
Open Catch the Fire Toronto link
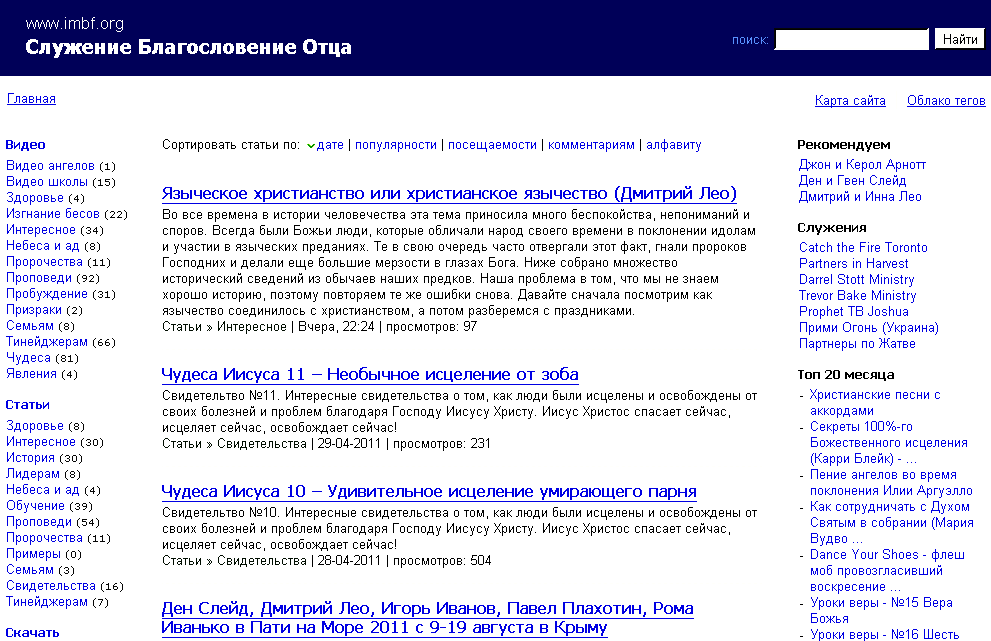(863, 247)
